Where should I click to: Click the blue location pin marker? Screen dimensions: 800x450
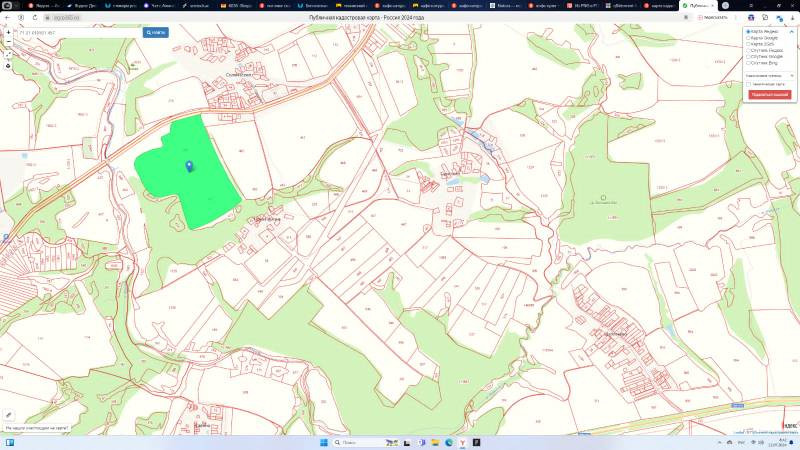pos(189,166)
